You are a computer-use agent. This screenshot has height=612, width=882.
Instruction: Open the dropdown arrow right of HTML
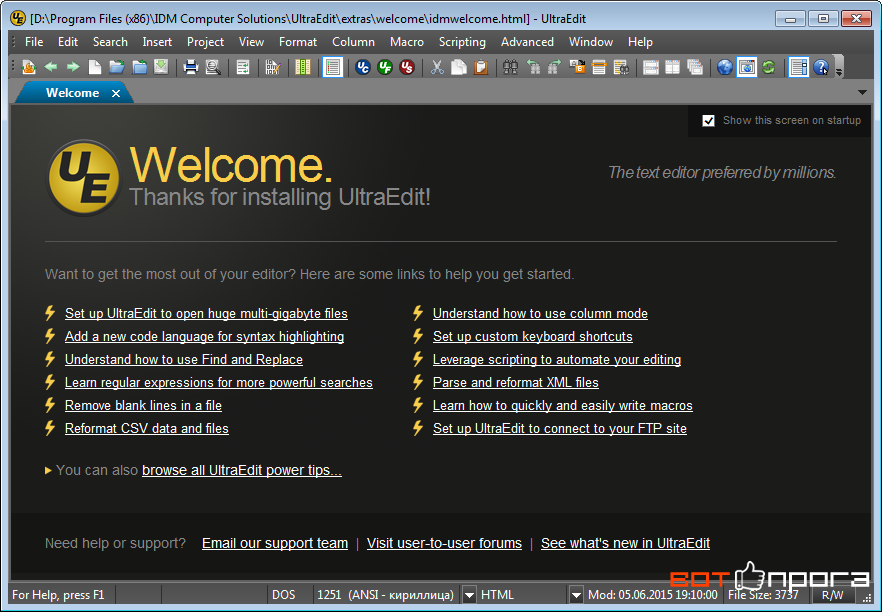[x=575, y=595]
